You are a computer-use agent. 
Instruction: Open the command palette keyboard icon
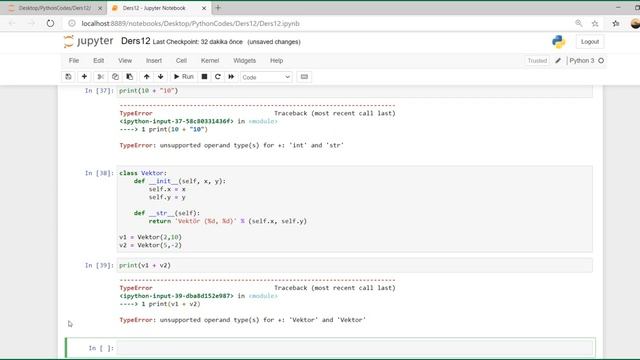tap(304, 77)
